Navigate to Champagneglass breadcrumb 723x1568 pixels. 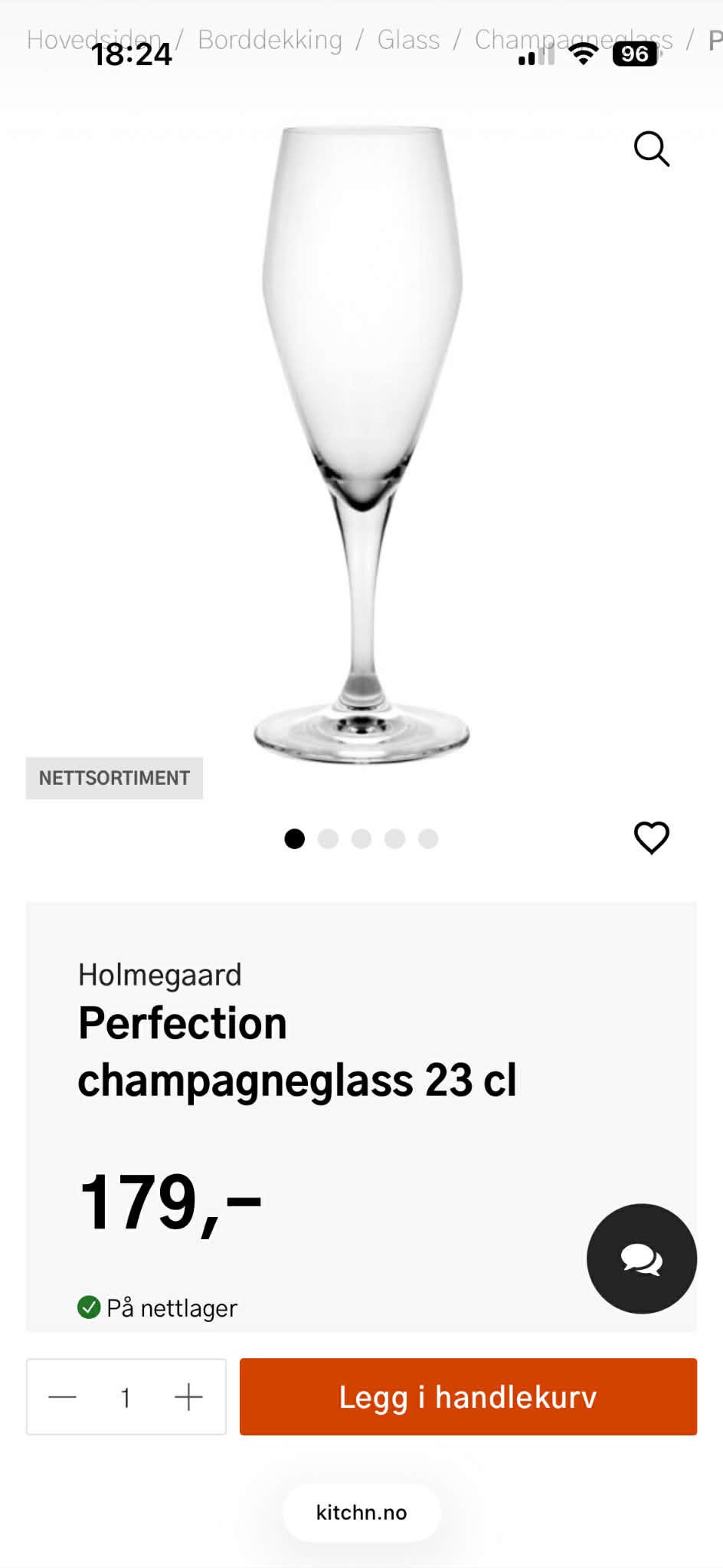pyautogui.click(x=573, y=39)
